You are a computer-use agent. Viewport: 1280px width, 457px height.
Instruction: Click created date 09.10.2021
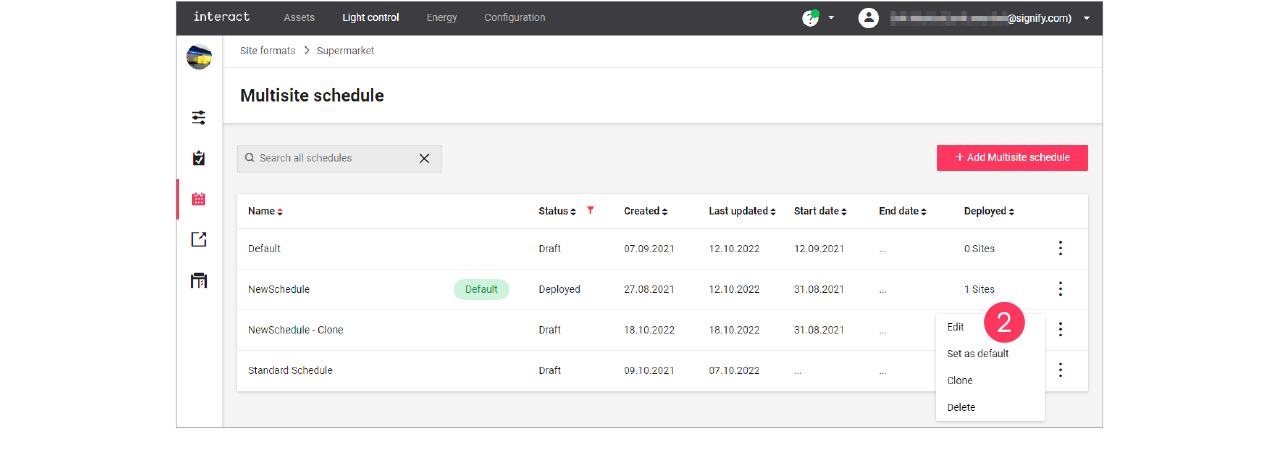click(649, 371)
